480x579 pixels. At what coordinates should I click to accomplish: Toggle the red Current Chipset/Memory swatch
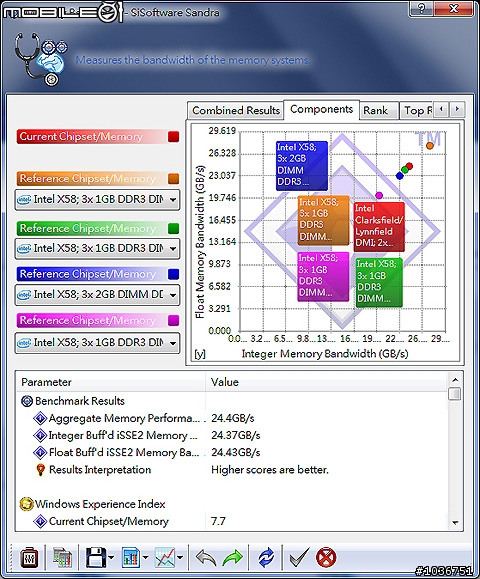tap(174, 137)
